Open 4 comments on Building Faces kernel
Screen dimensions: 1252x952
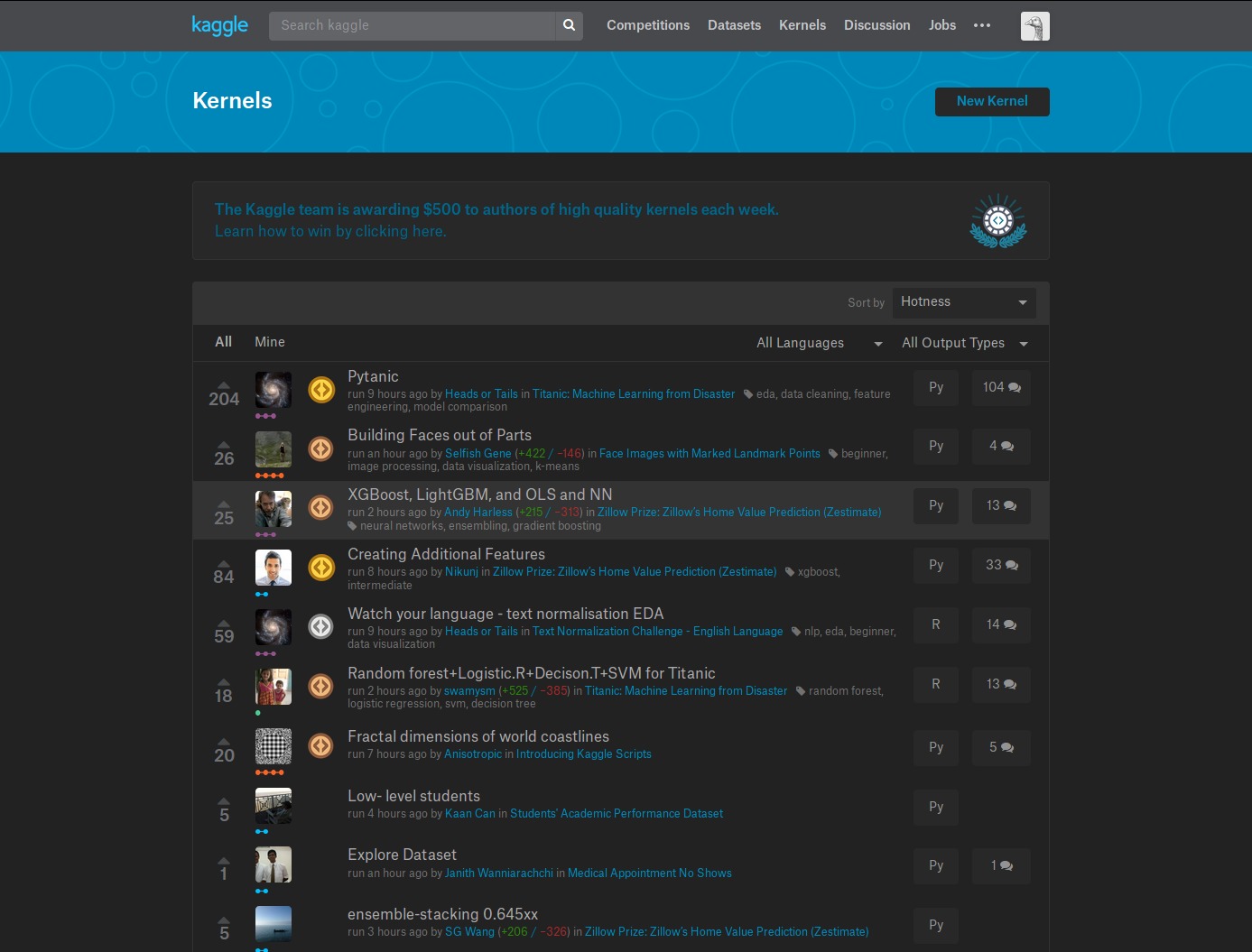[1001, 446]
